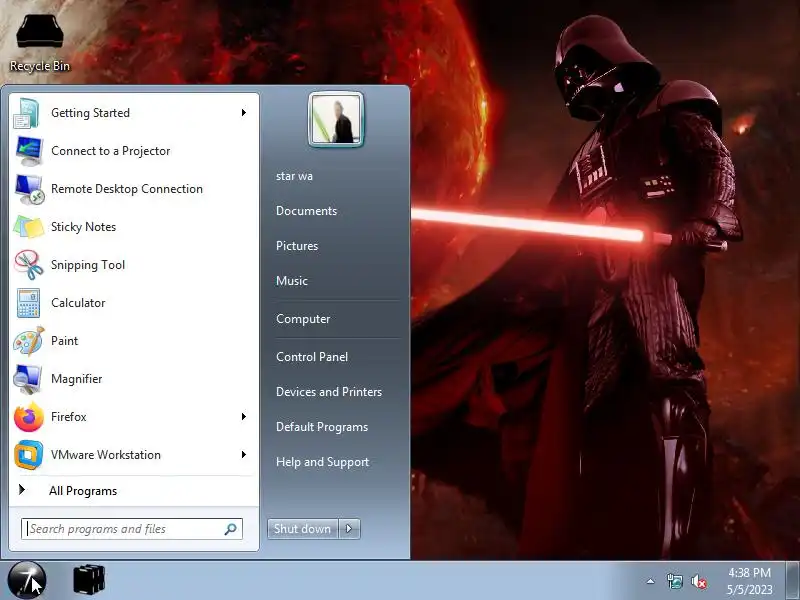Open Devices and Printers
Screen dimensions: 800x600
(x=329, y=392)
